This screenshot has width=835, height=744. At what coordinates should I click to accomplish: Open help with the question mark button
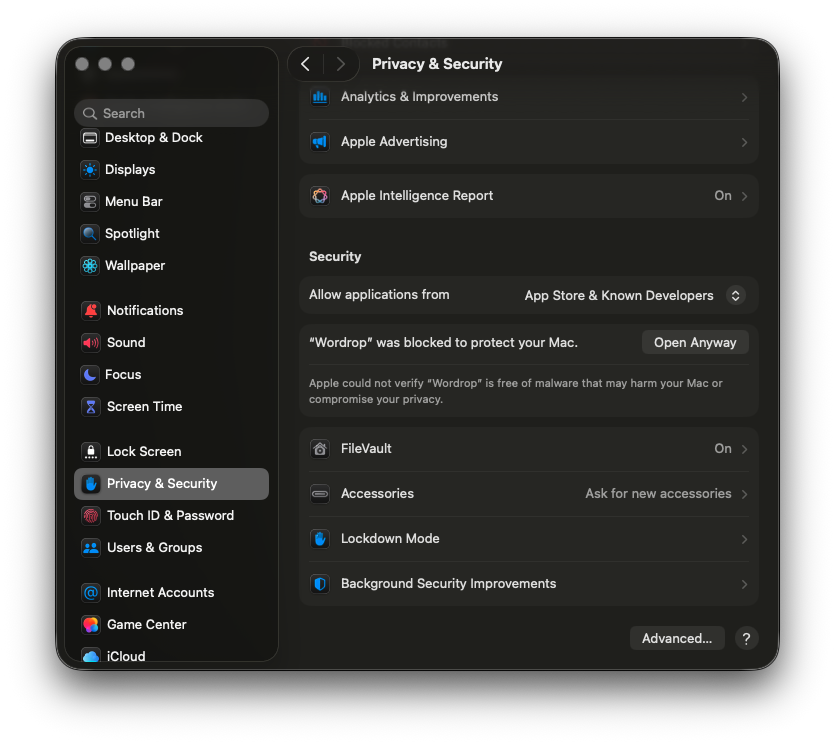746,638
